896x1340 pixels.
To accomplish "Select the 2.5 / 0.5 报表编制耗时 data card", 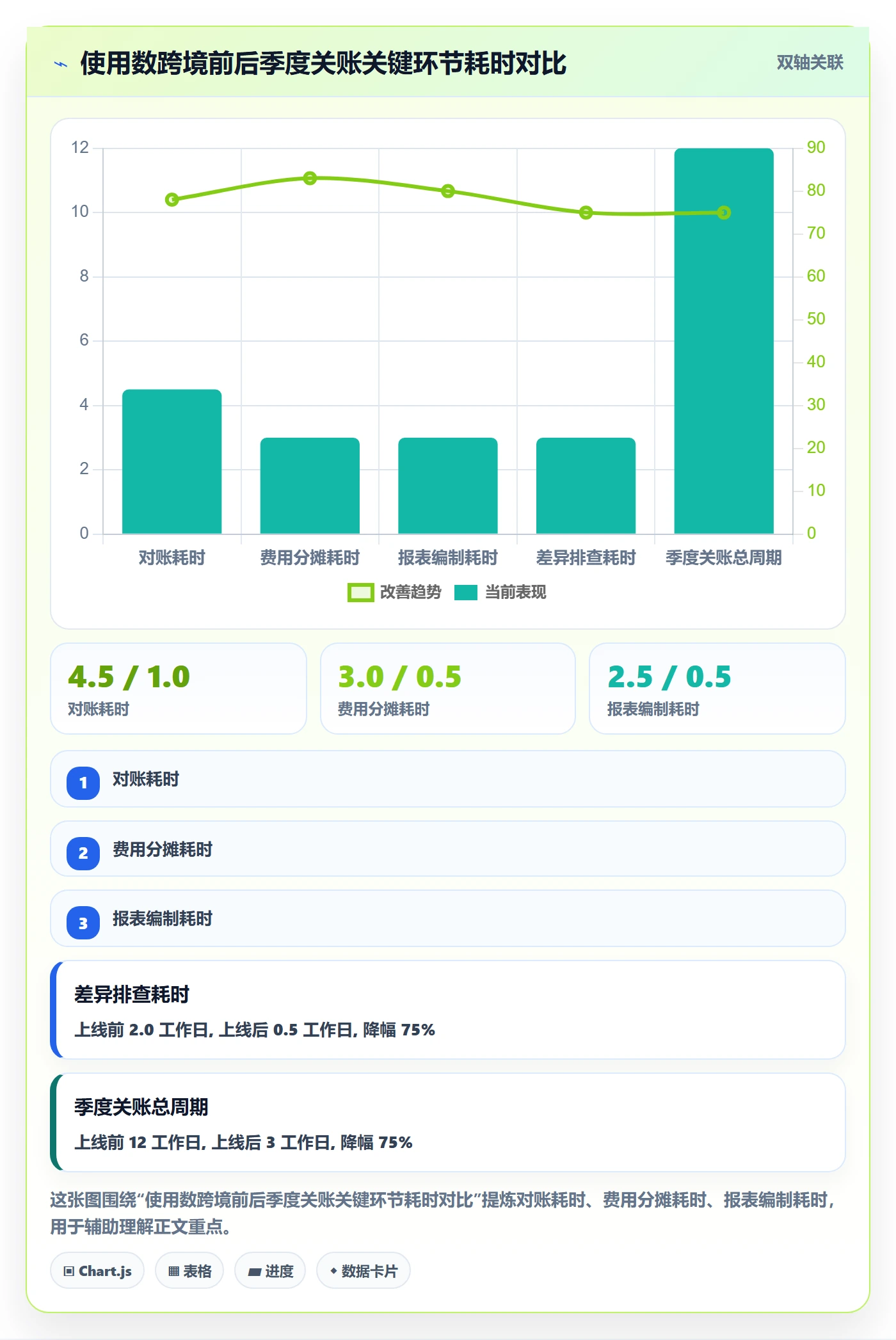I will [717, 689].
